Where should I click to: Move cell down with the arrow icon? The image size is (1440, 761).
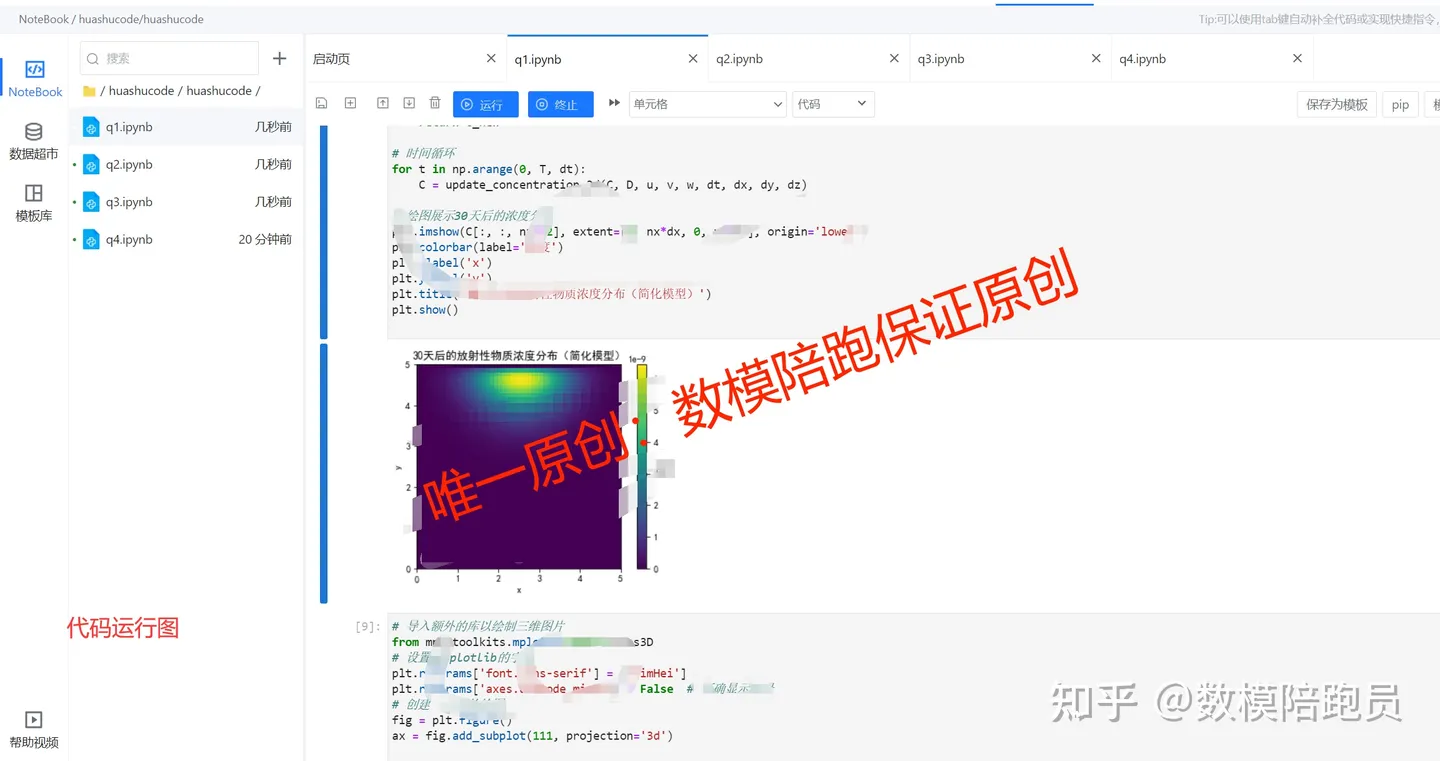[x=409, y=103]
